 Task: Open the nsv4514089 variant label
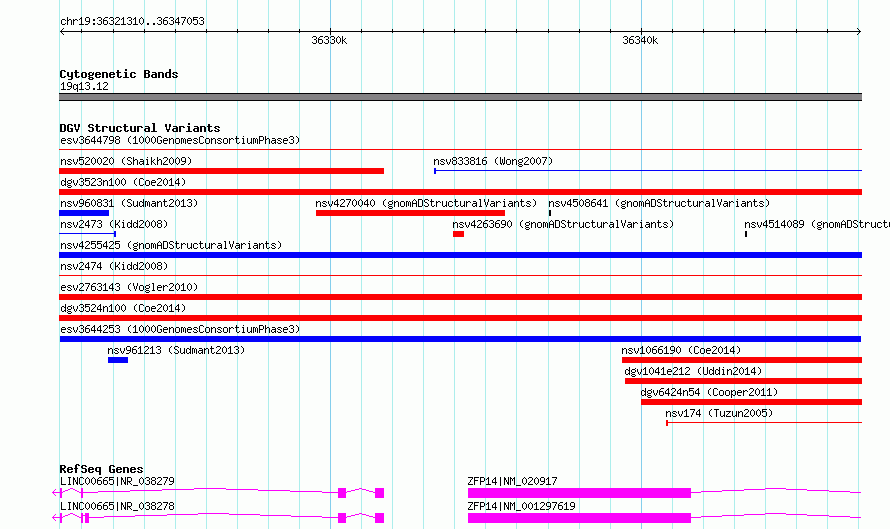[x=817, y=224]
